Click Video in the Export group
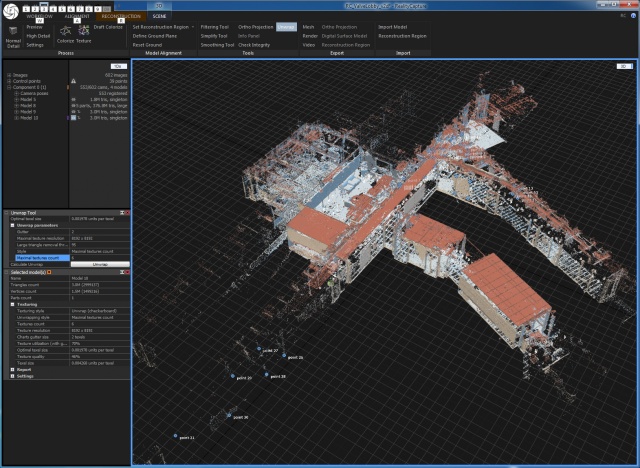 click(x=309, y=45)
